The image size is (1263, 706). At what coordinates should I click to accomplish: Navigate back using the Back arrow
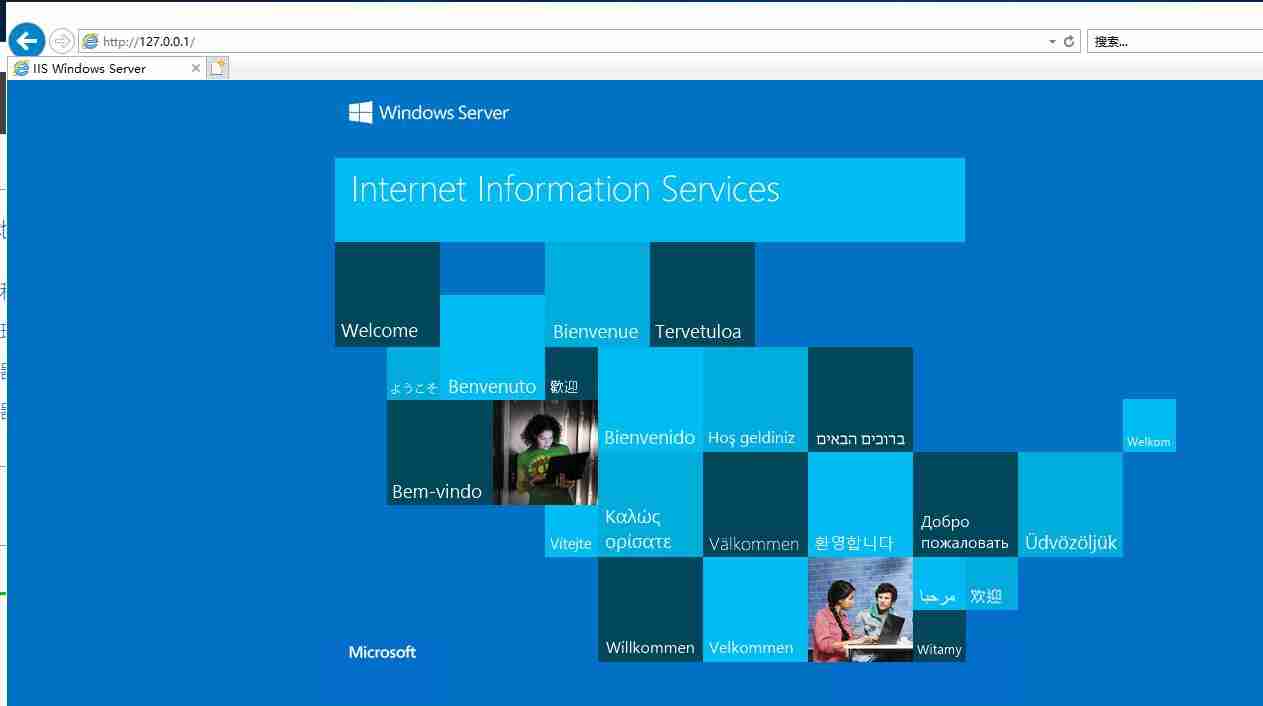pos(25,40)
